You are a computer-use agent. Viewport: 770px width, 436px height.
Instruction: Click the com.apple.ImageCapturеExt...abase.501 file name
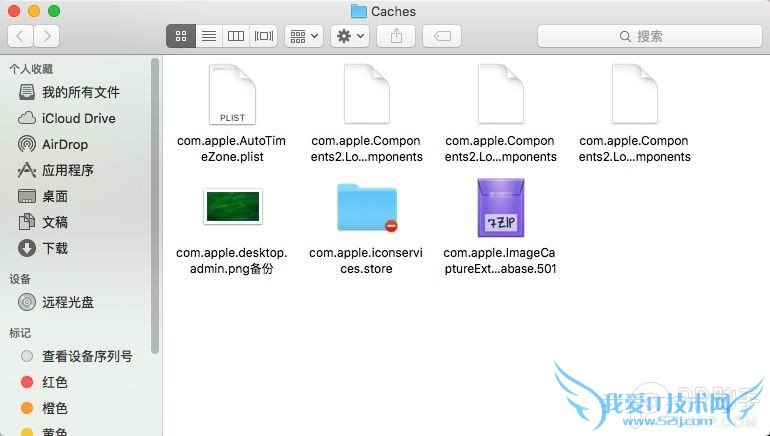pos(500,261)
